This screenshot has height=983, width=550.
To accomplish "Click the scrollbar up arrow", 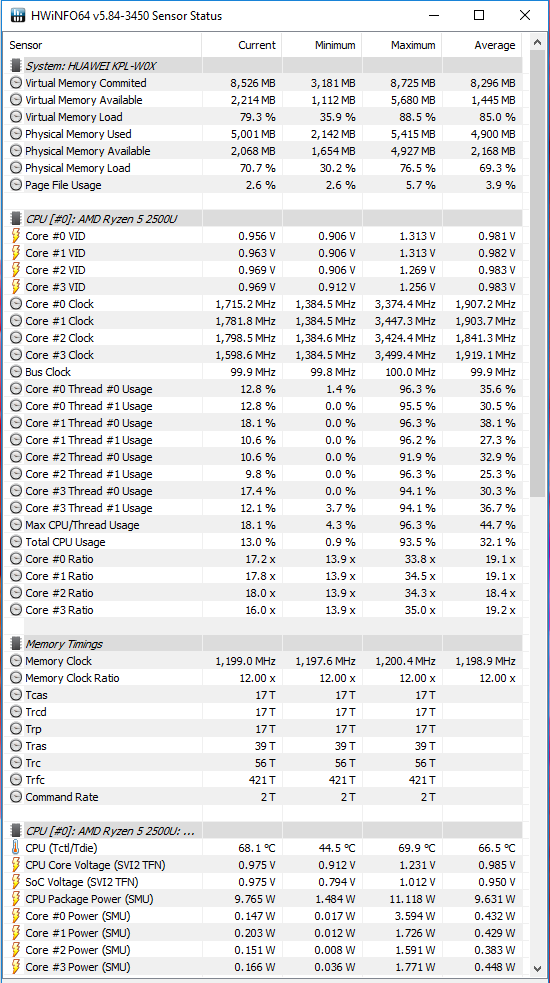I will point(537,43).
